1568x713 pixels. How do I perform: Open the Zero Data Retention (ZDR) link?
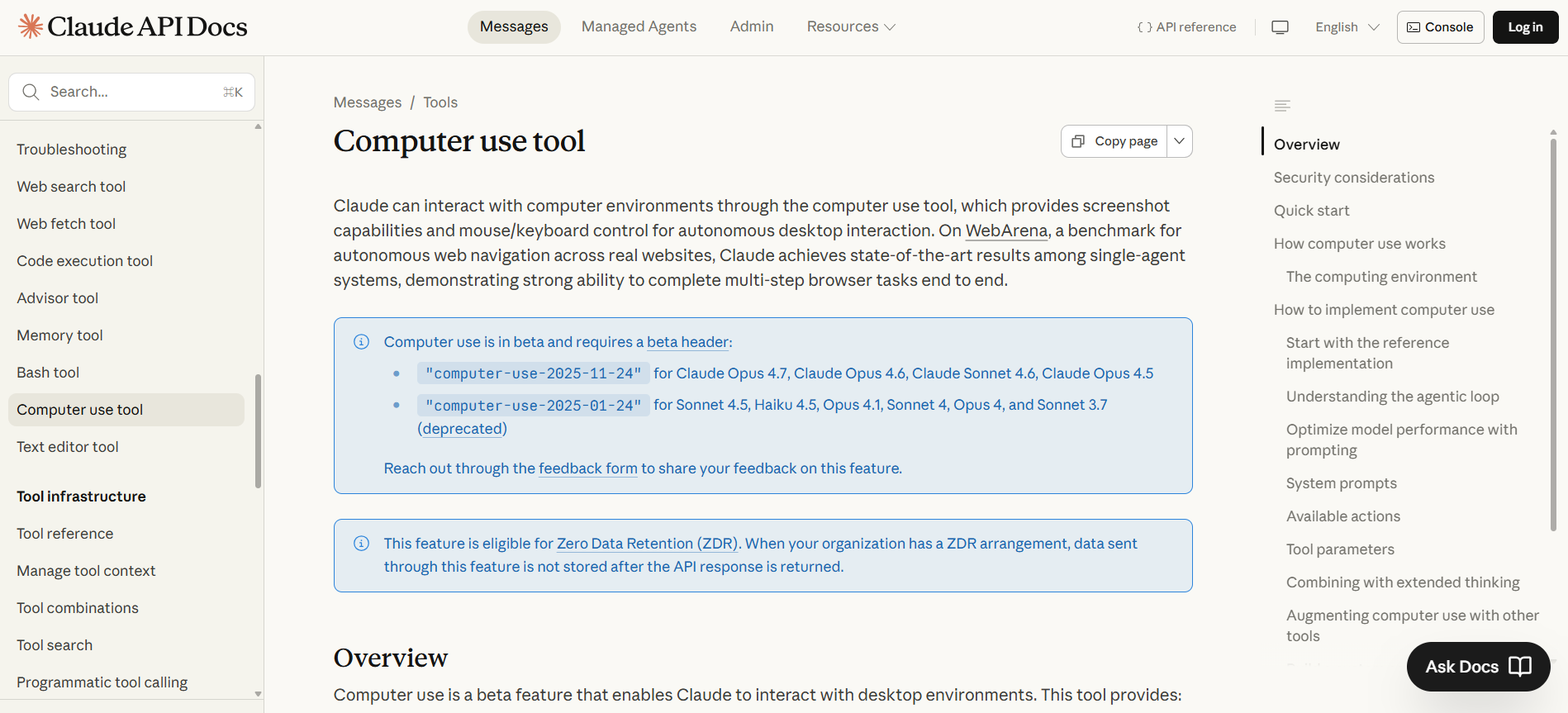tap(647, 544)
